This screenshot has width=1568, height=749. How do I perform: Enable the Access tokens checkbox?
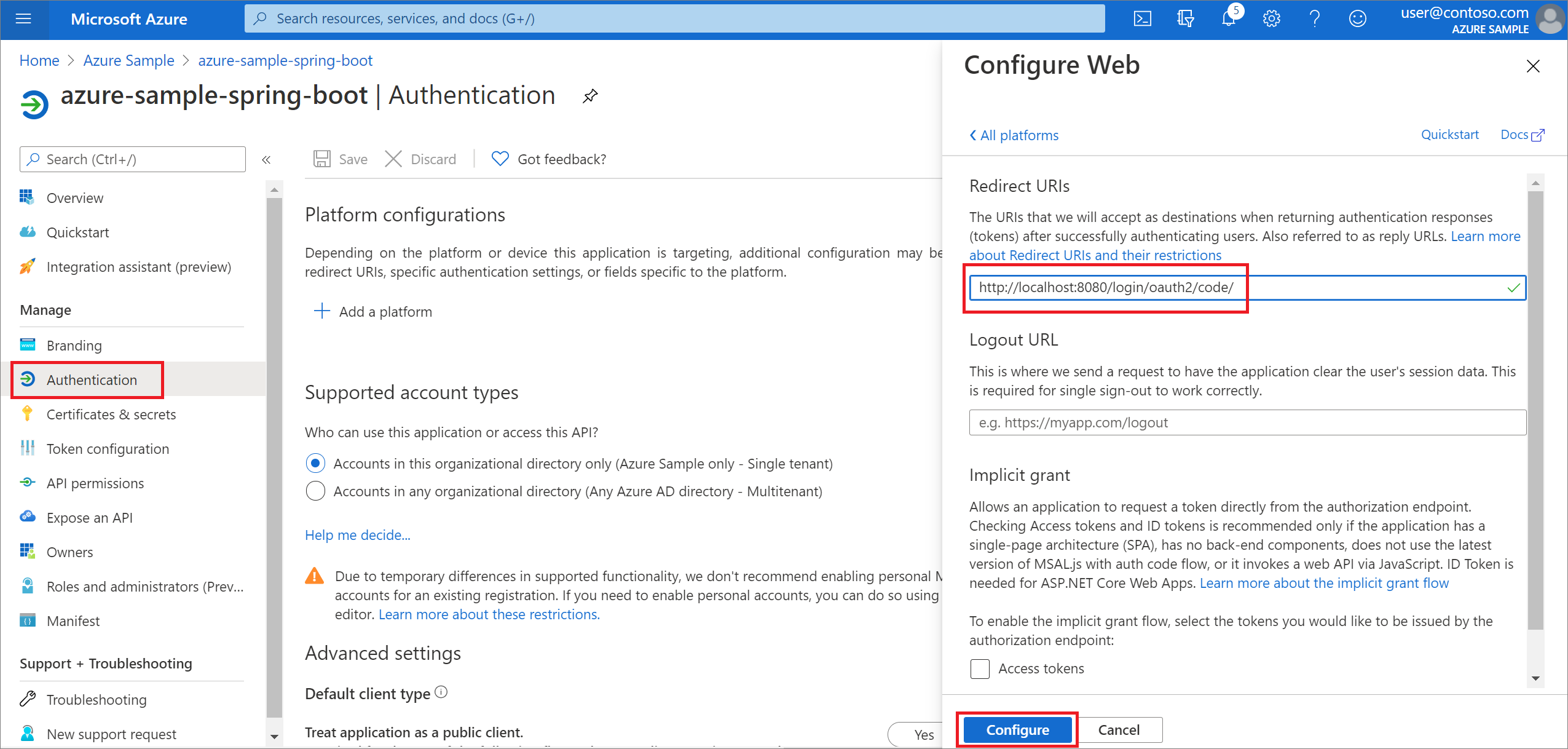[x=979, y=668]
